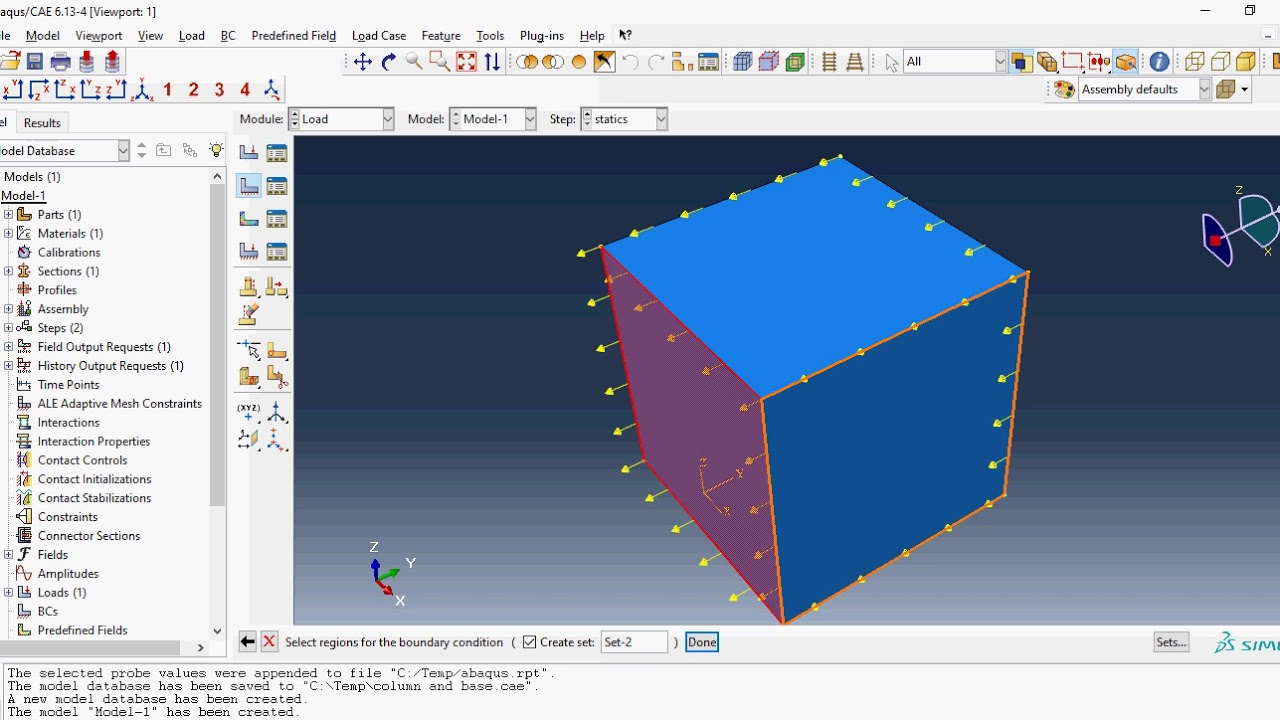This screenshot has height=720, width=1280.
Task: Open the Model menu
Action: point(42,35)
